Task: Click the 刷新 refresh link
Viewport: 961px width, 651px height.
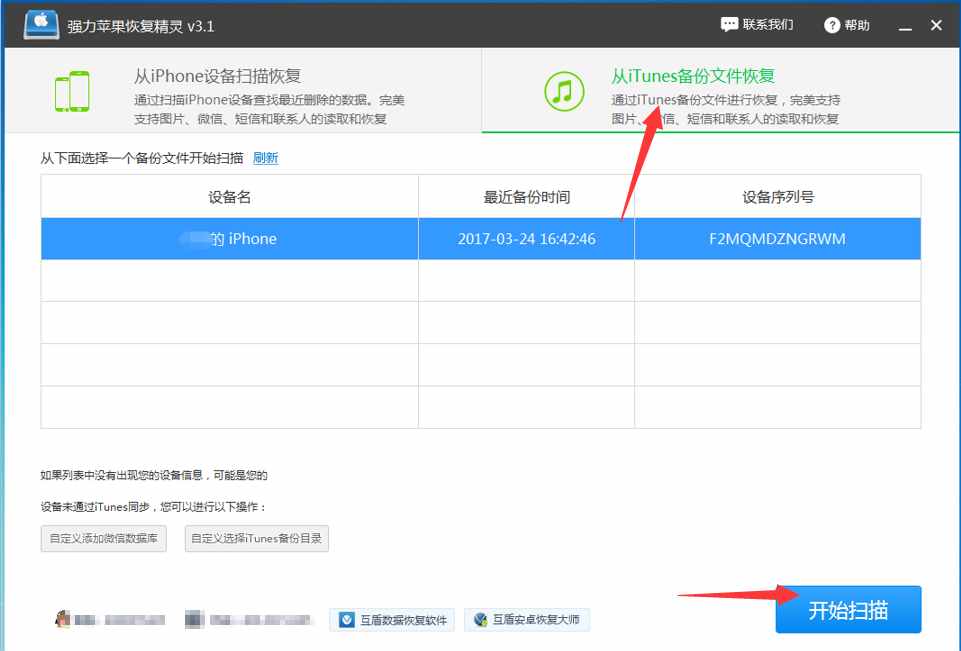Action: 265,158
